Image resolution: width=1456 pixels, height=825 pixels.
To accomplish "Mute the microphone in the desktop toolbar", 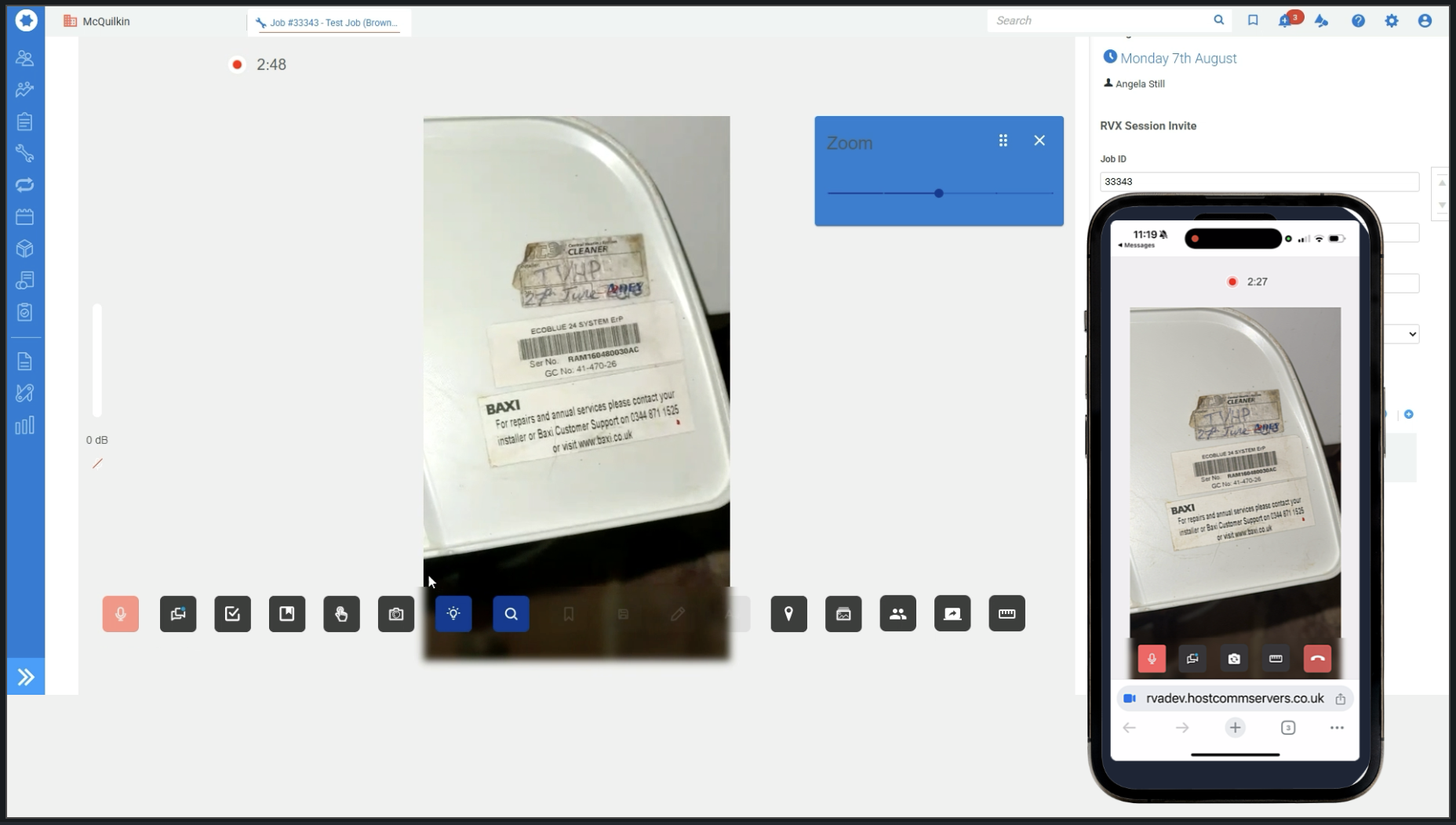I will pos(120,614).
